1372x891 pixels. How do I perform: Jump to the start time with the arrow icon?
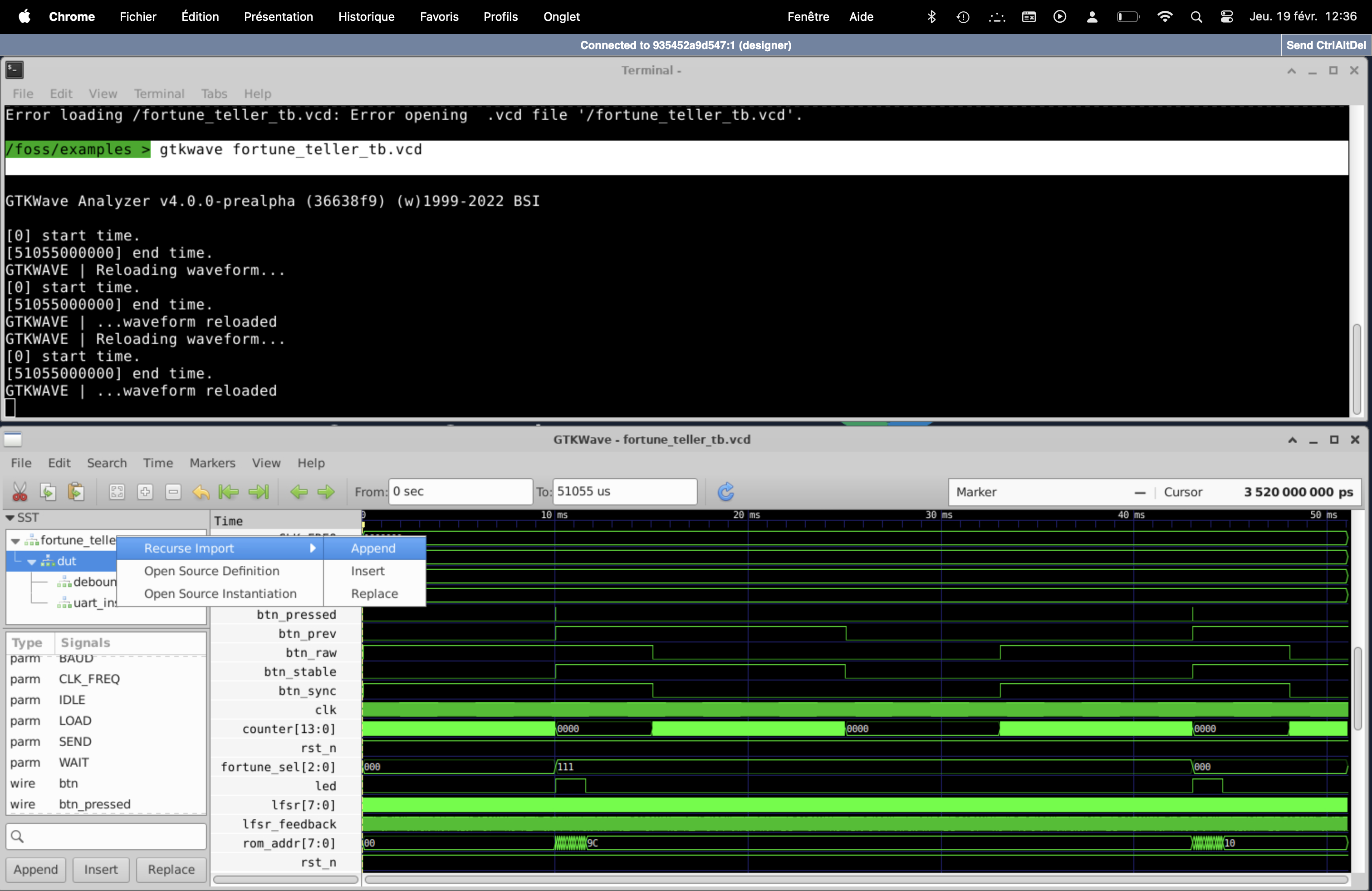coord(229,492)
